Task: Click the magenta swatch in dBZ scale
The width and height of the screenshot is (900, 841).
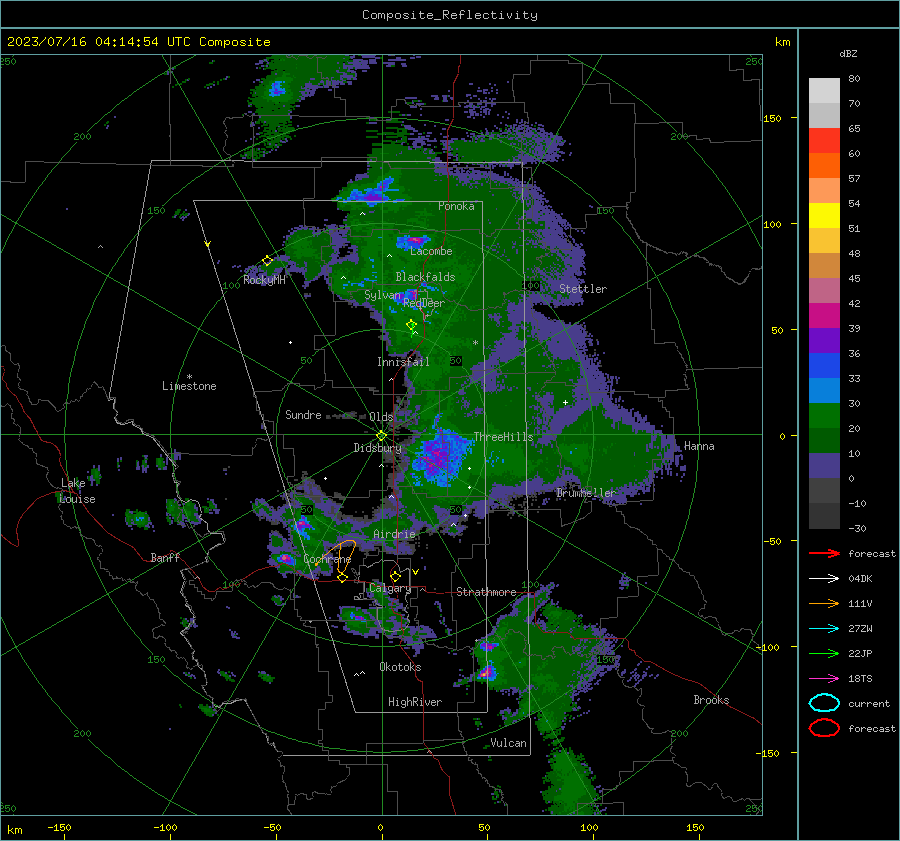Action: [x=824, y=316]
